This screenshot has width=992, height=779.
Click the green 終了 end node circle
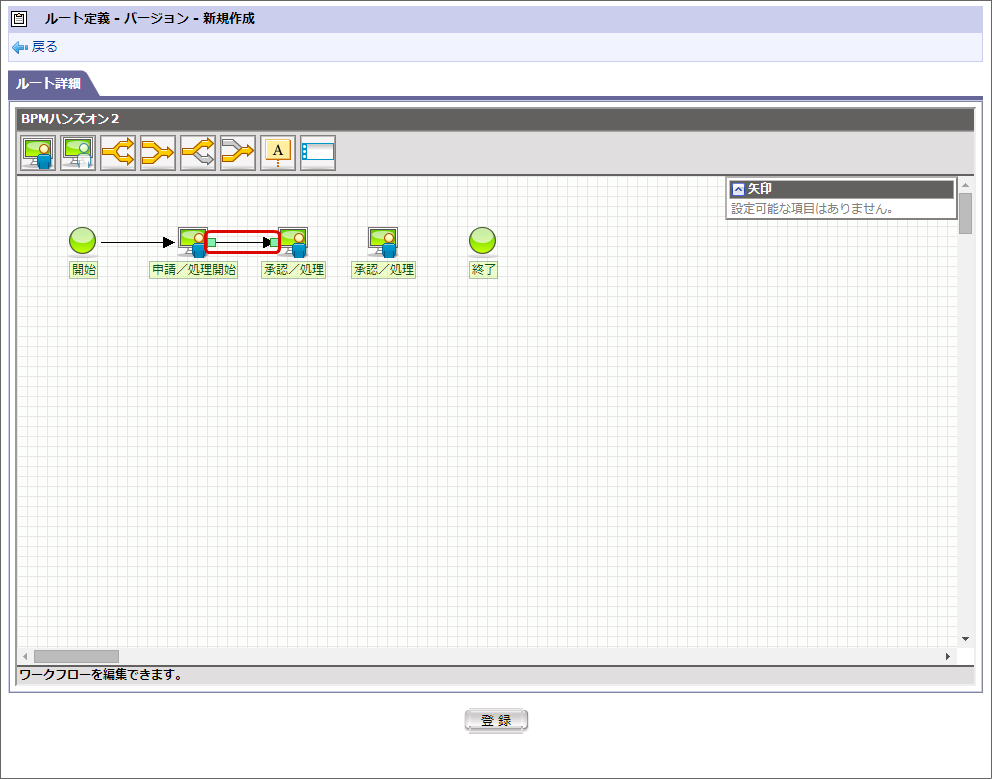click(482, 240)
